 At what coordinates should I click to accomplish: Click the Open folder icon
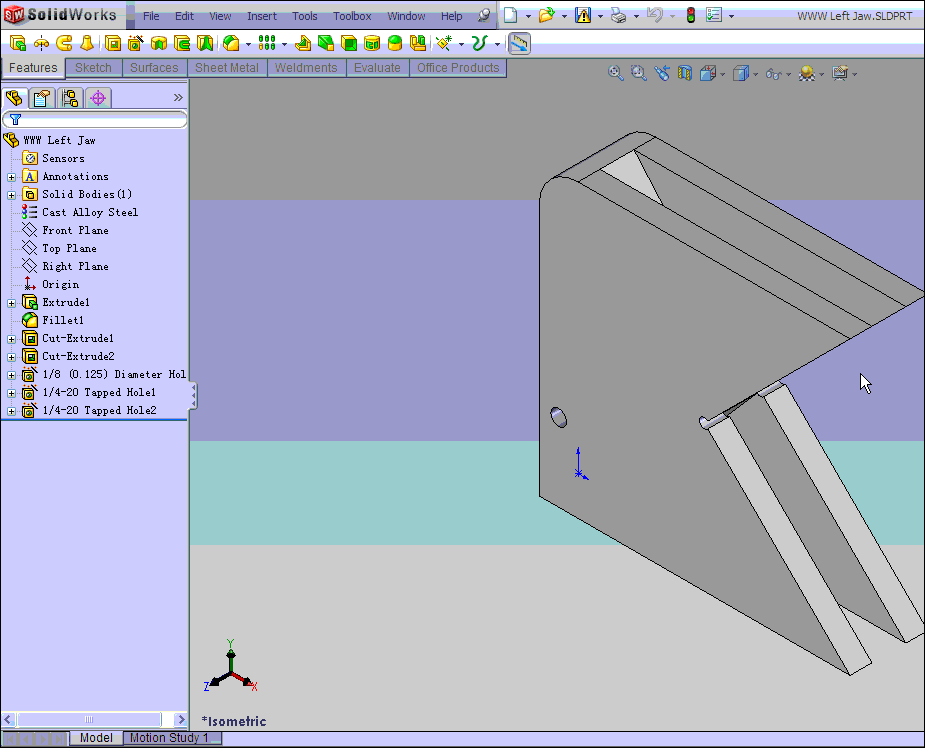(547, 15)
